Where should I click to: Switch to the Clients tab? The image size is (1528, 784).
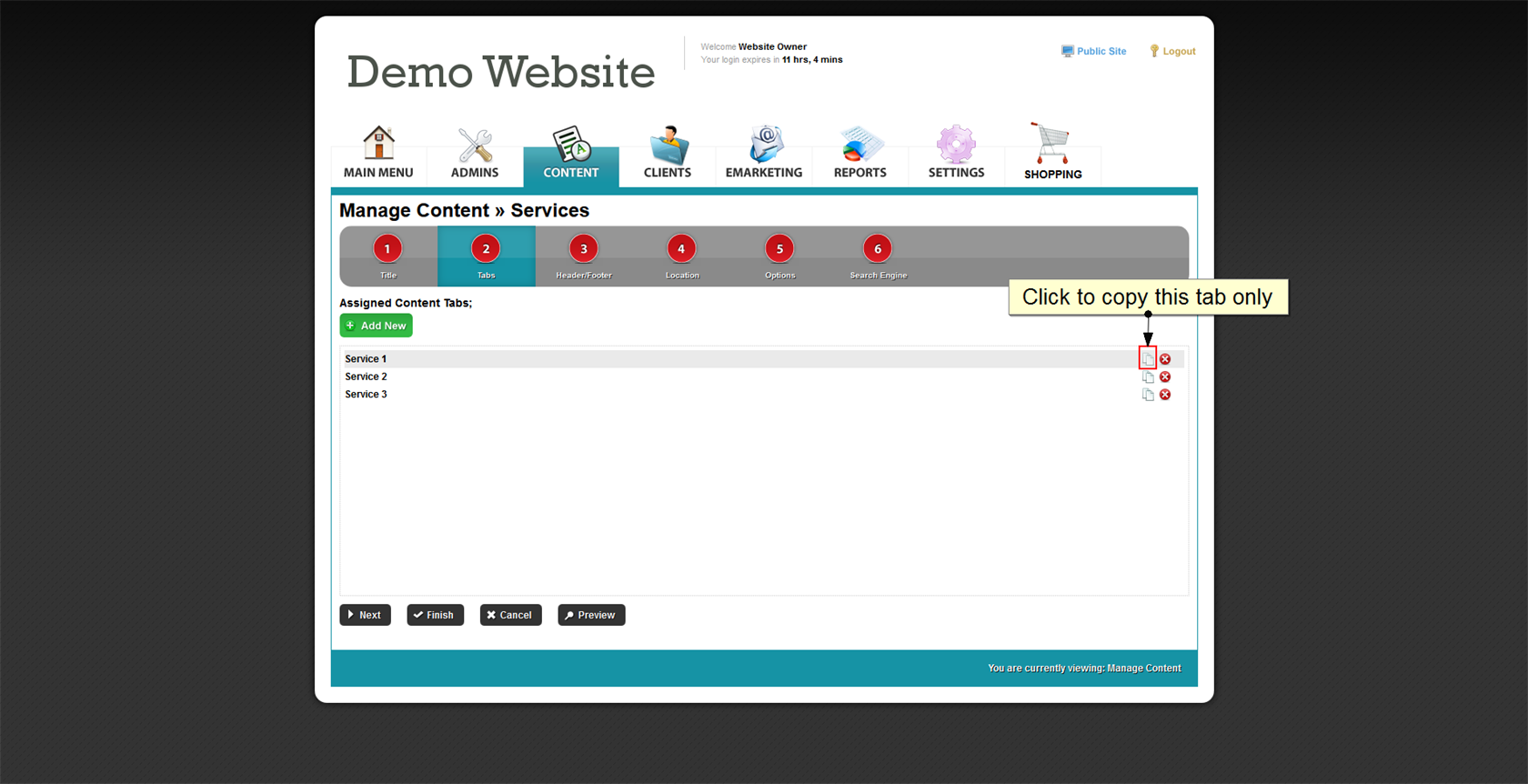pos(668,153)
